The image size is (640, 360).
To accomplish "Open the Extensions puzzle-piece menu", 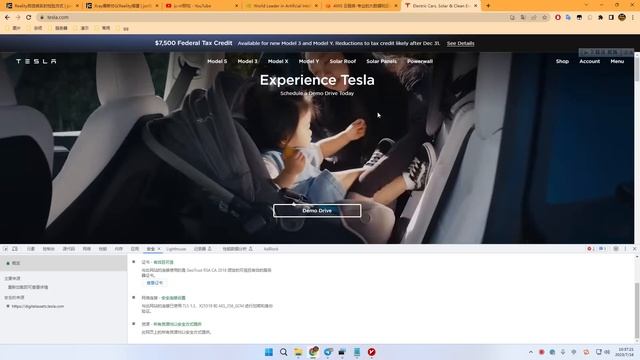I will coord(600,17).
